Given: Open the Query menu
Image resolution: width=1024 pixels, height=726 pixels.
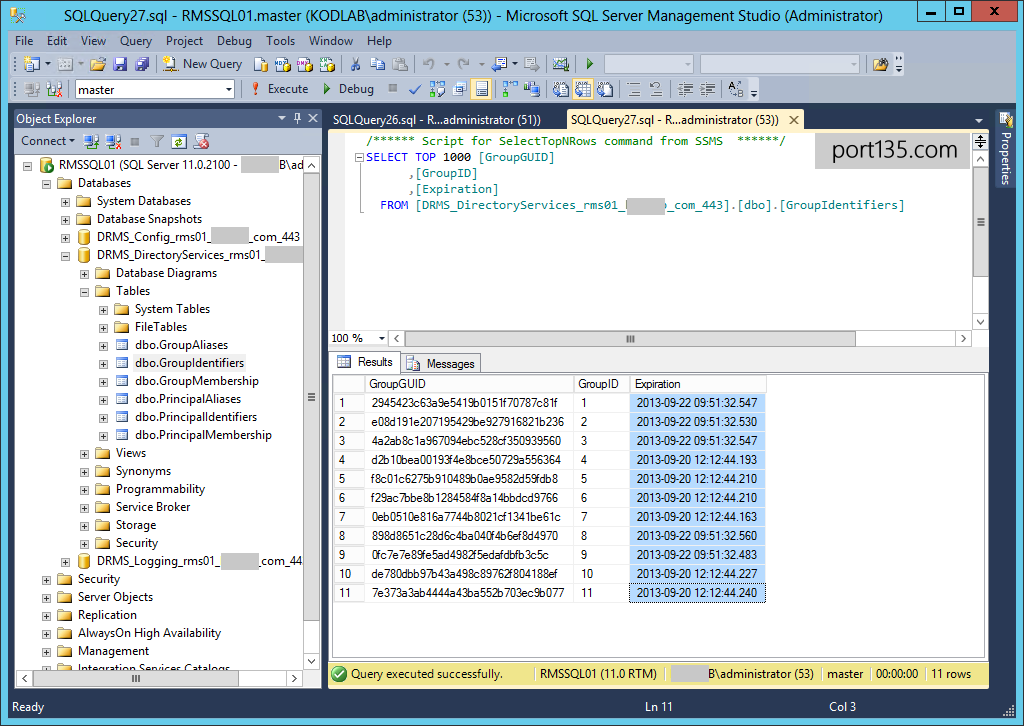Looking at the screenshot, I should (136, 41).
